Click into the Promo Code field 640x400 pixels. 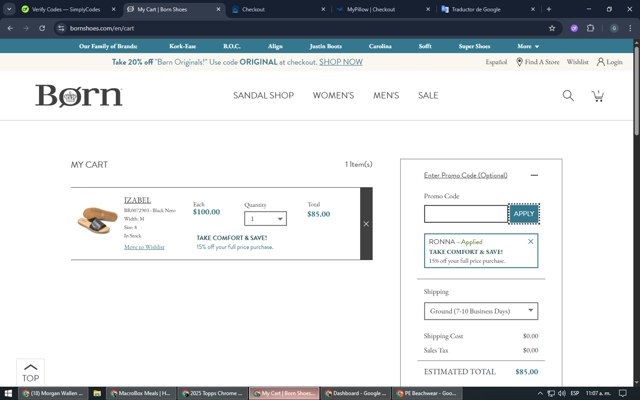tap(466, 214)
